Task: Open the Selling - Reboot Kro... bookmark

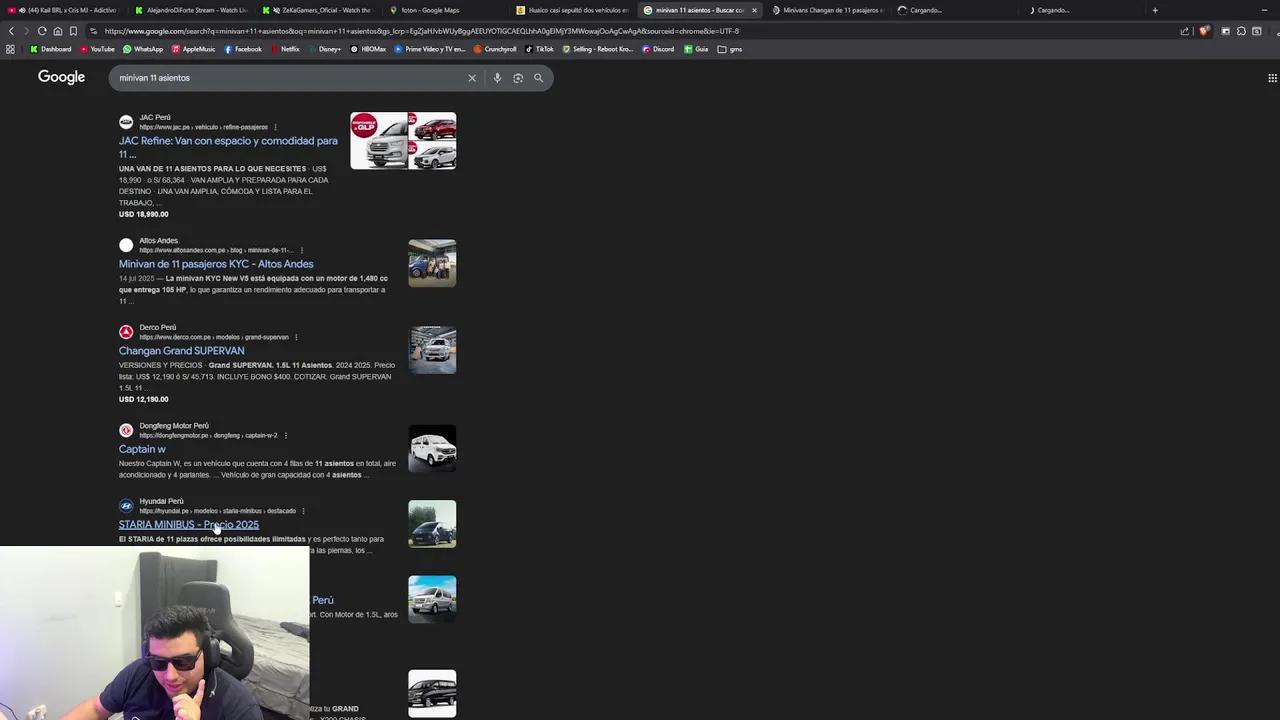Action: [x=598, y=49]
